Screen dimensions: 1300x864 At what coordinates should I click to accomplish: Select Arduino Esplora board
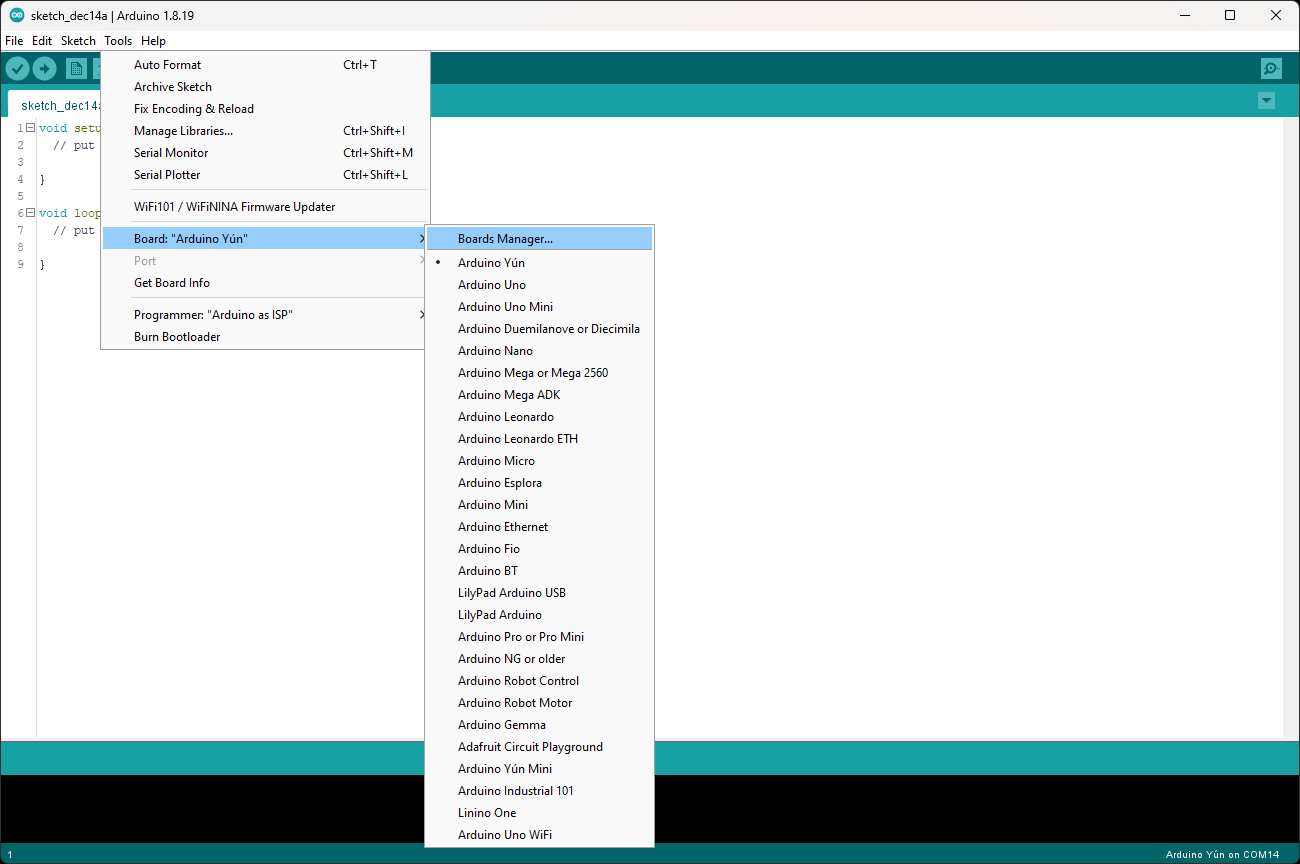[x=539, y=483]
